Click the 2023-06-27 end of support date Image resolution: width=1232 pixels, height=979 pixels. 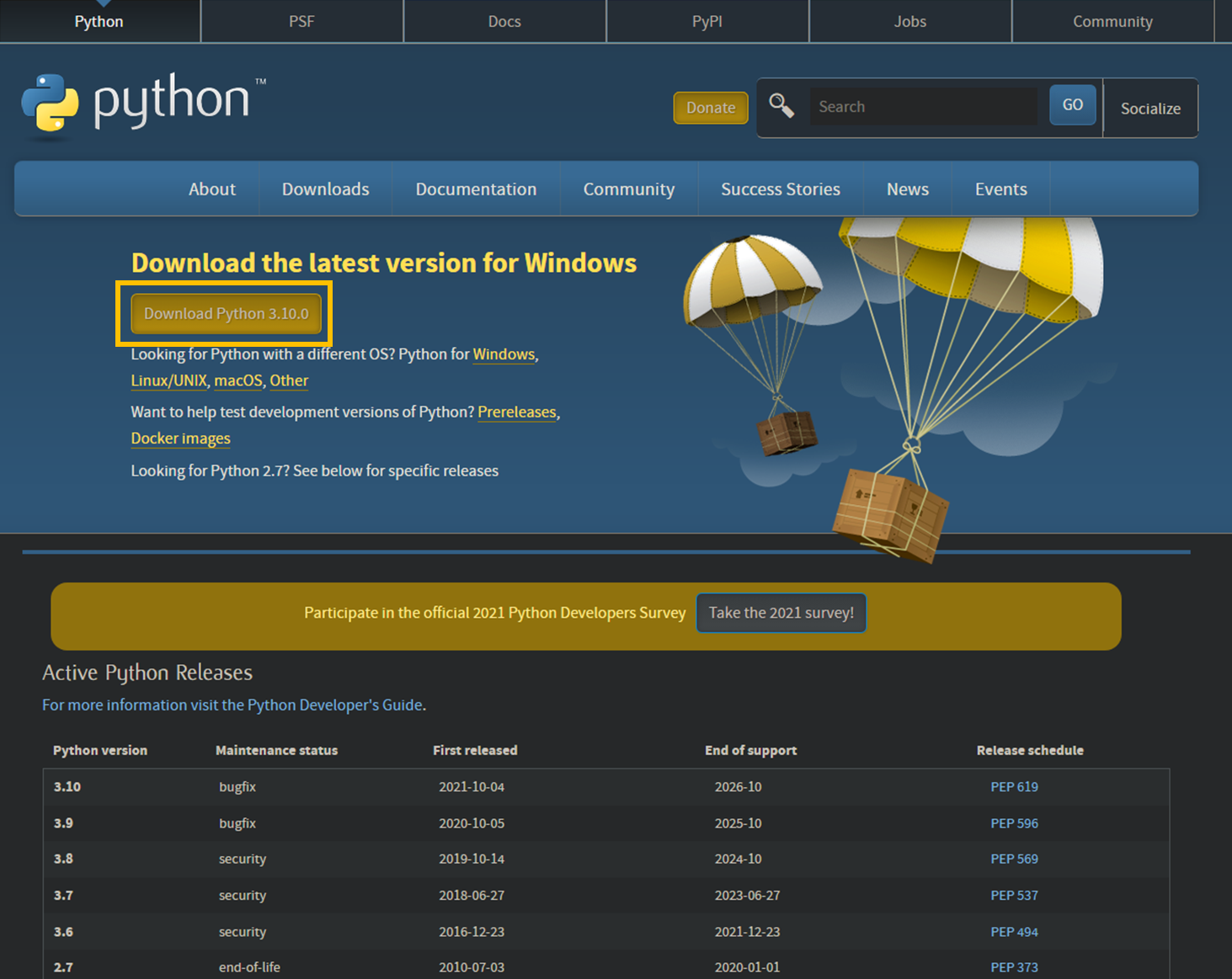point(747,896)
